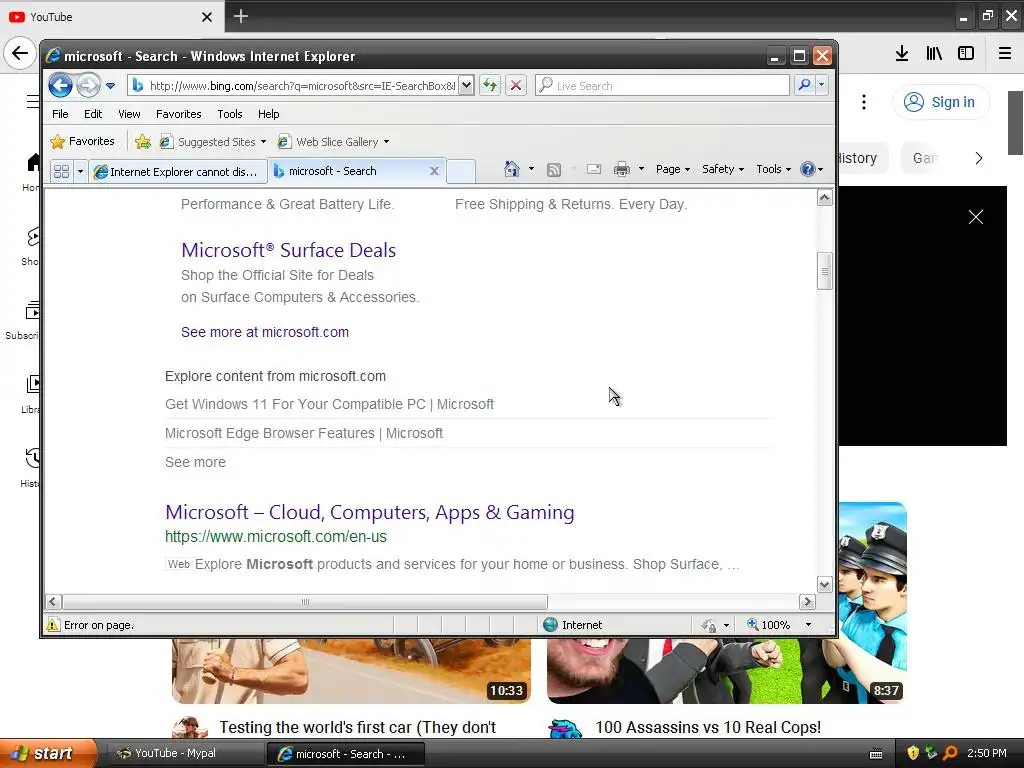Open Microsoft Surface Deals link
The height and width of the screenshot is (768, 1024).
click(x=288, y=250)
